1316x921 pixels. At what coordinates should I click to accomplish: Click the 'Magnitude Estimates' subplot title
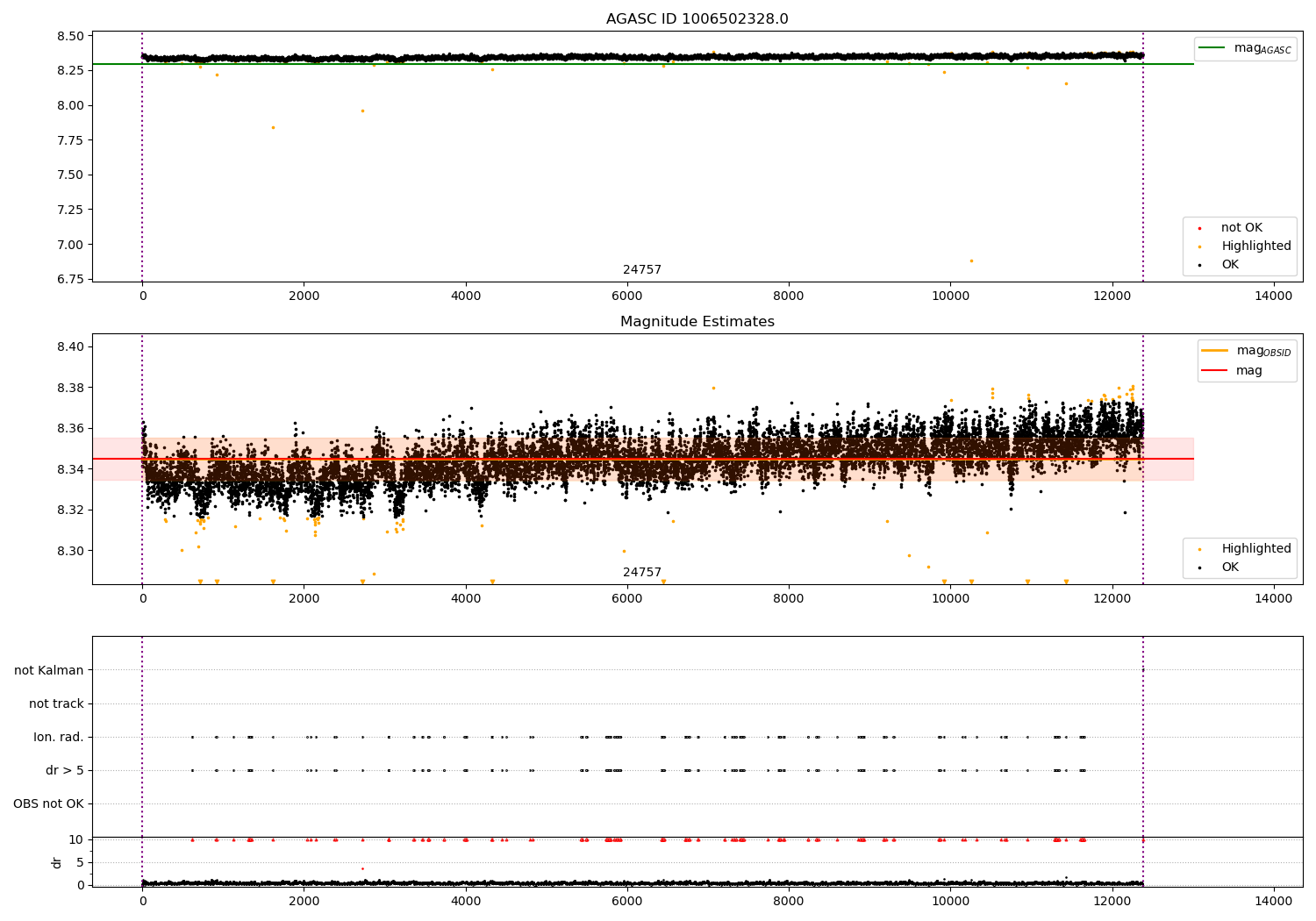[x=697, y=322]
